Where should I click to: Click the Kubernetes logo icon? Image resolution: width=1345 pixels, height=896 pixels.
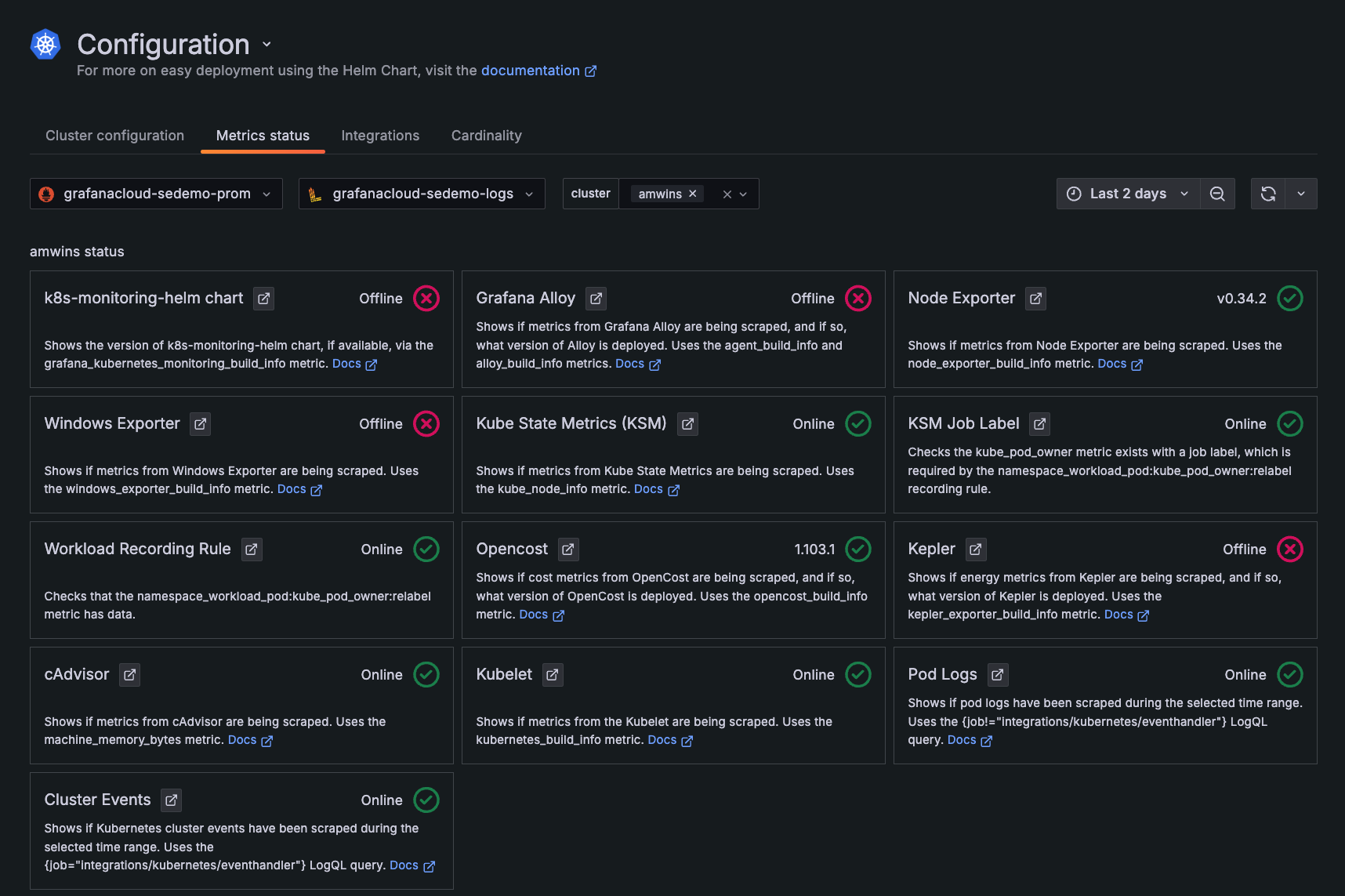coord(45,45)
